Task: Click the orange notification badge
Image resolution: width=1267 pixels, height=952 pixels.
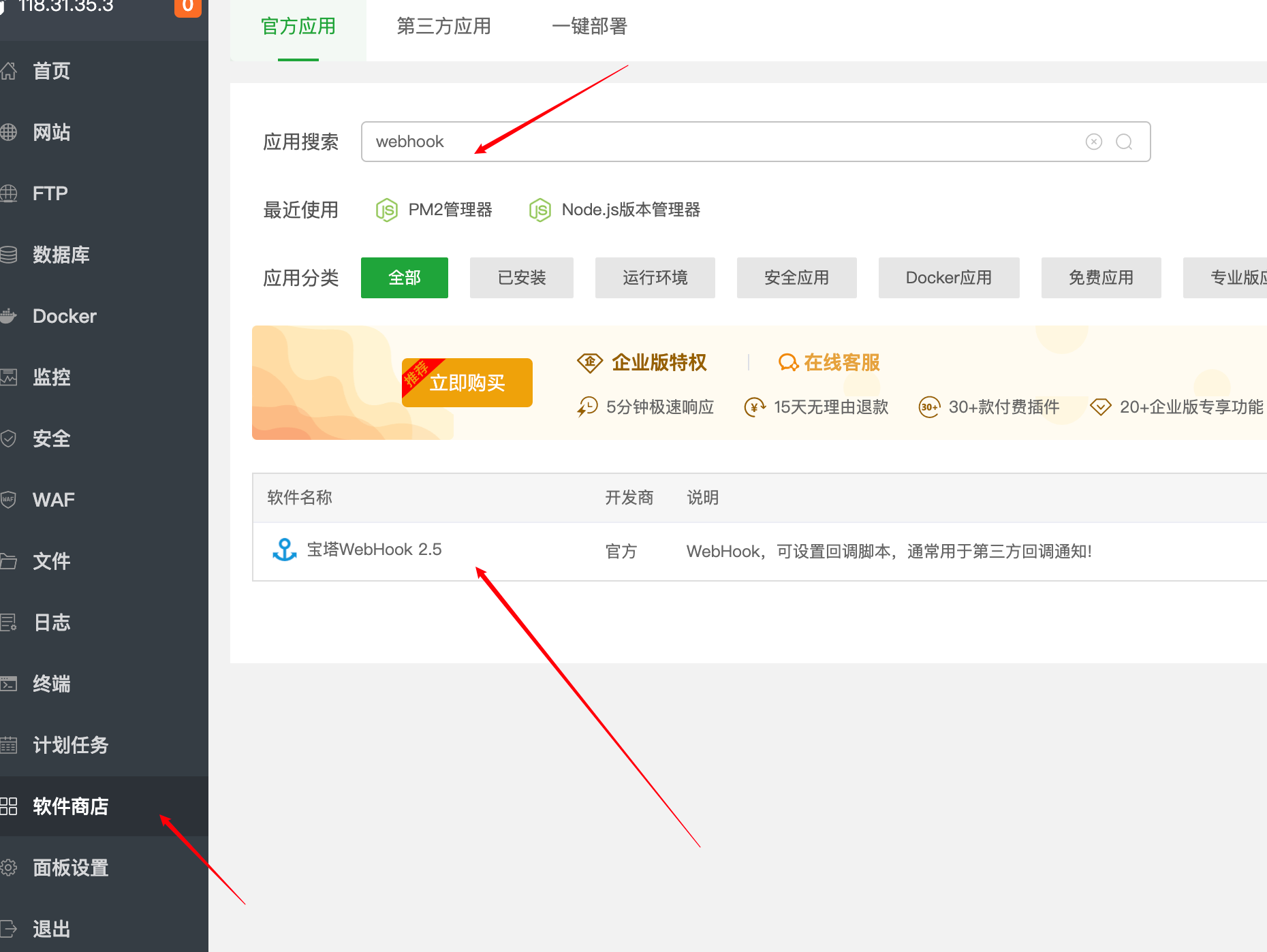Action: tap(188, 7)
